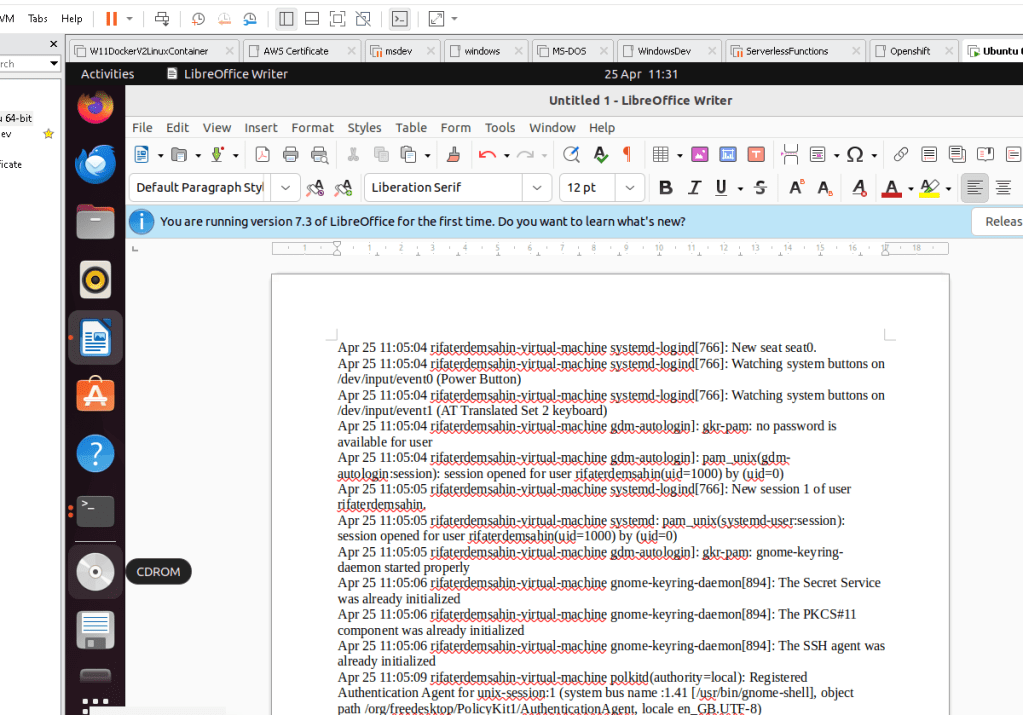Expand the Liberation Serif font dropdown
This screenshot has width=1023, height=715.
point(537,188)
